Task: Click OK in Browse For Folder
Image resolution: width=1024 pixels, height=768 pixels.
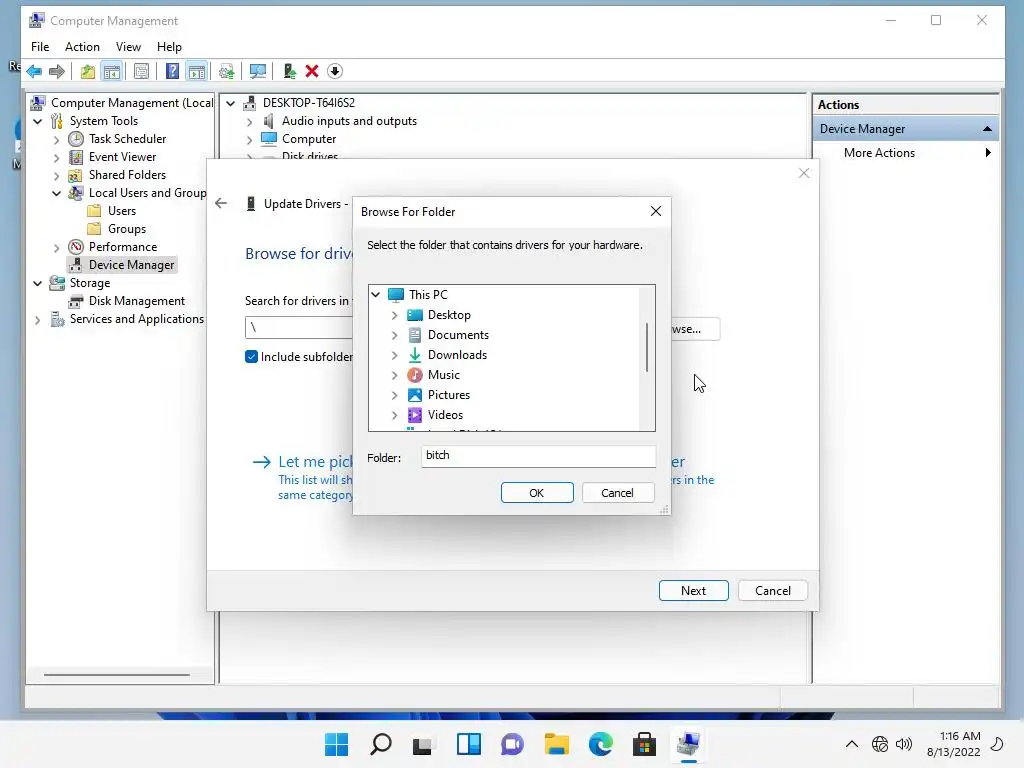Action: pyautogui.click(x=537, y=493)
